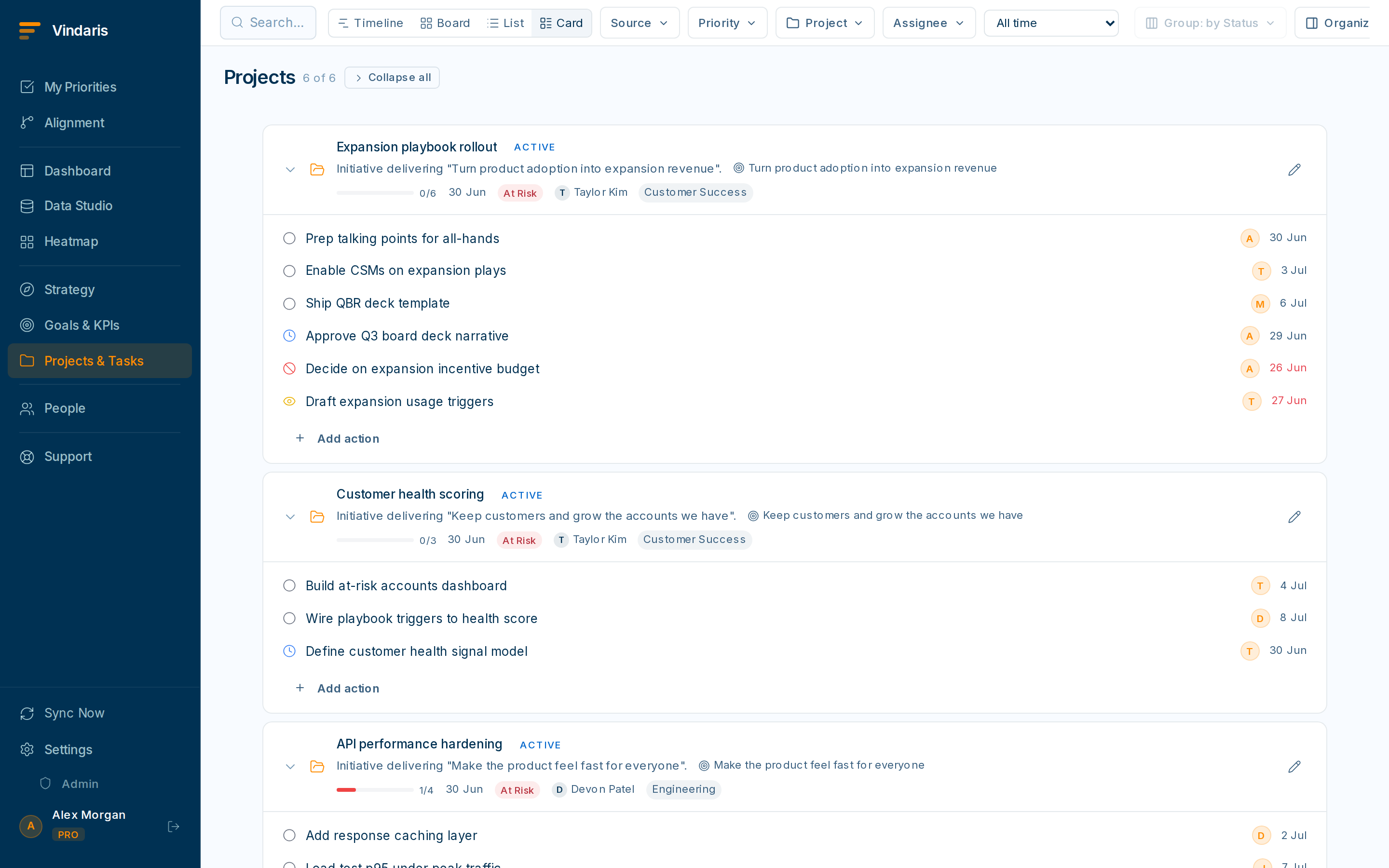Click avatar D on Wire playbook triggers task
The height and width of the screenshot is (868, 1389).
pos(1260,618)
